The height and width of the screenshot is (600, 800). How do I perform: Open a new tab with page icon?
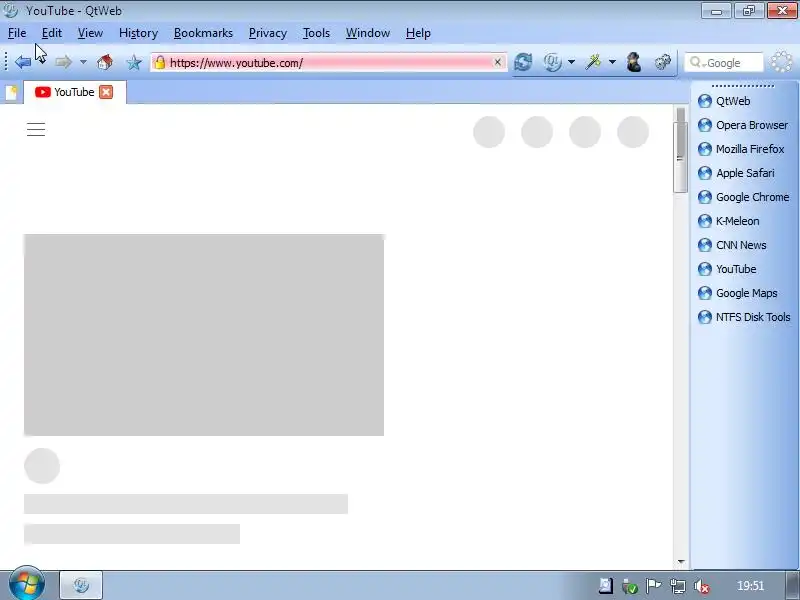point(11,92)
